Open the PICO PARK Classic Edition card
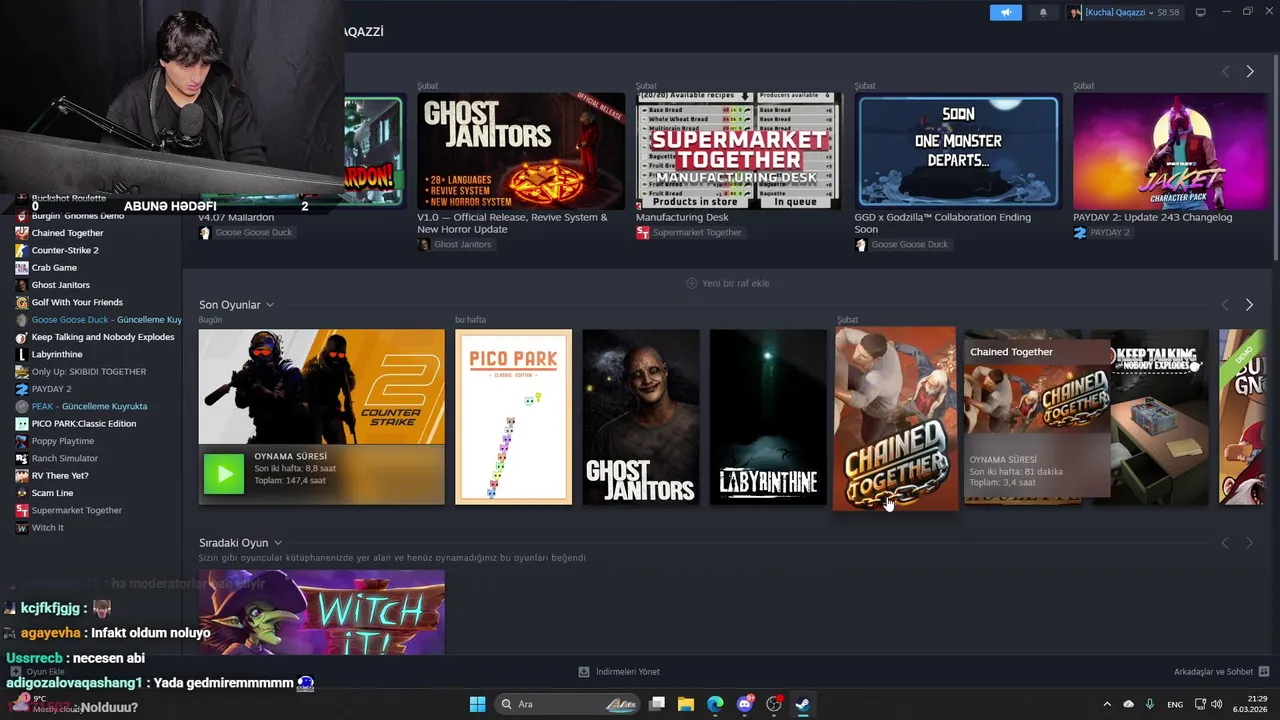The height and width of the screenshot is (720, 1280). (x=513, y=417)
